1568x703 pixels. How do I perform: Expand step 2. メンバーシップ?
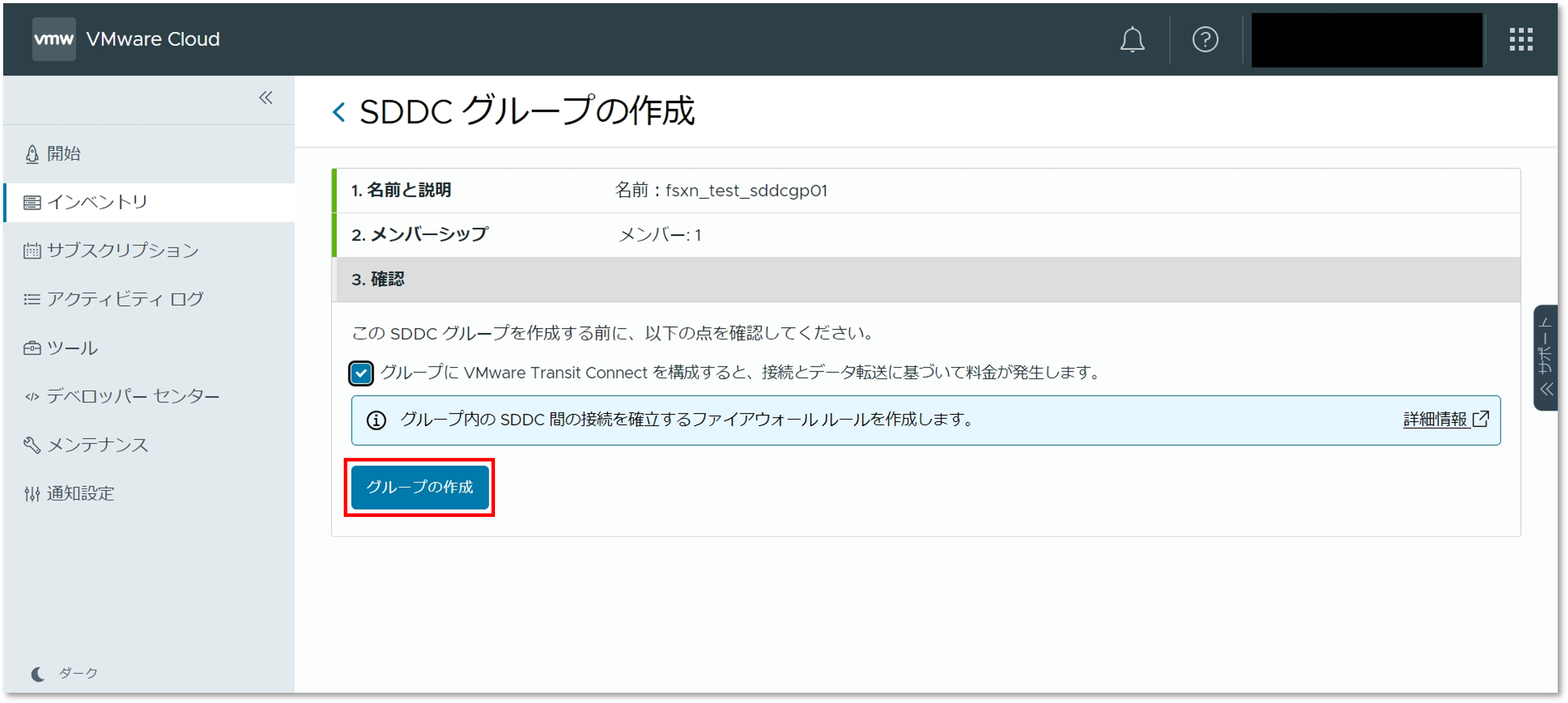926,235
